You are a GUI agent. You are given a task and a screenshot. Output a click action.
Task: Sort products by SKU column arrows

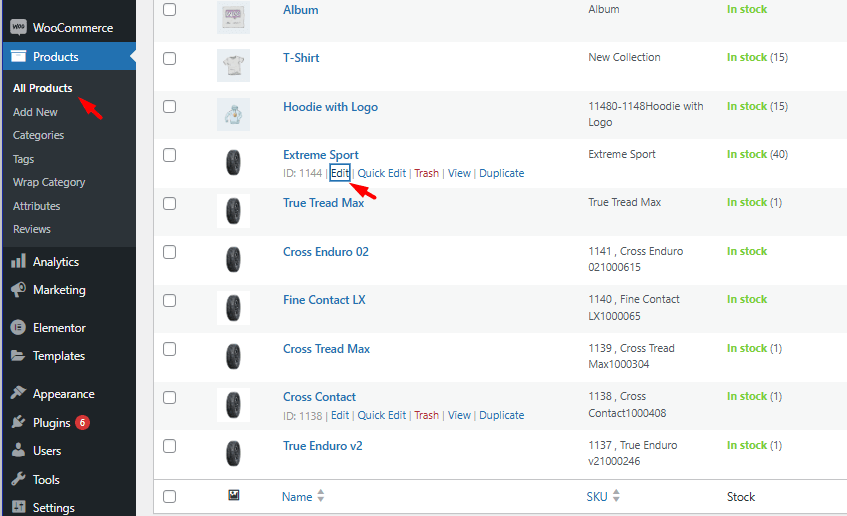click(616, 496)
